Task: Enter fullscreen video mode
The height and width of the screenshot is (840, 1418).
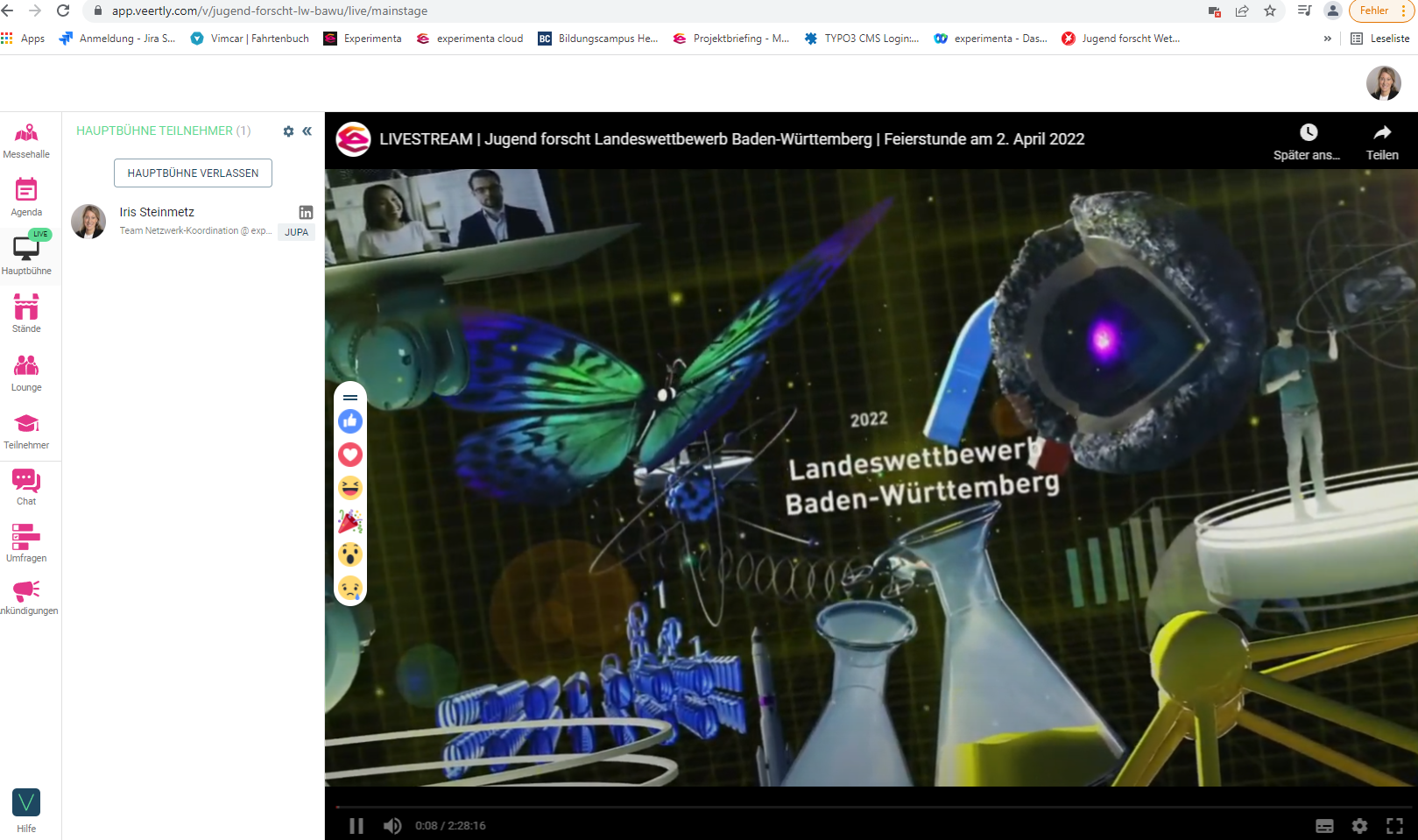Action: pyautogui.click(x=1394, y=826)
